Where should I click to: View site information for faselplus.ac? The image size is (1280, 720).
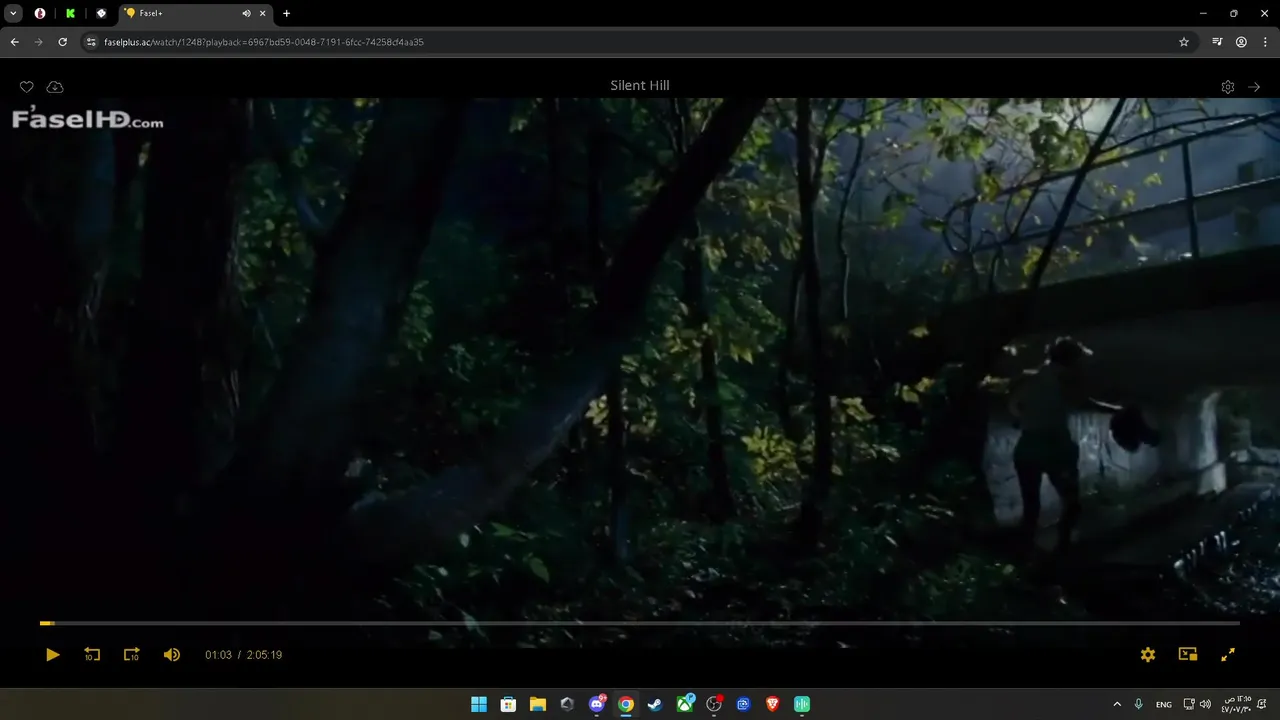[91, 42]
